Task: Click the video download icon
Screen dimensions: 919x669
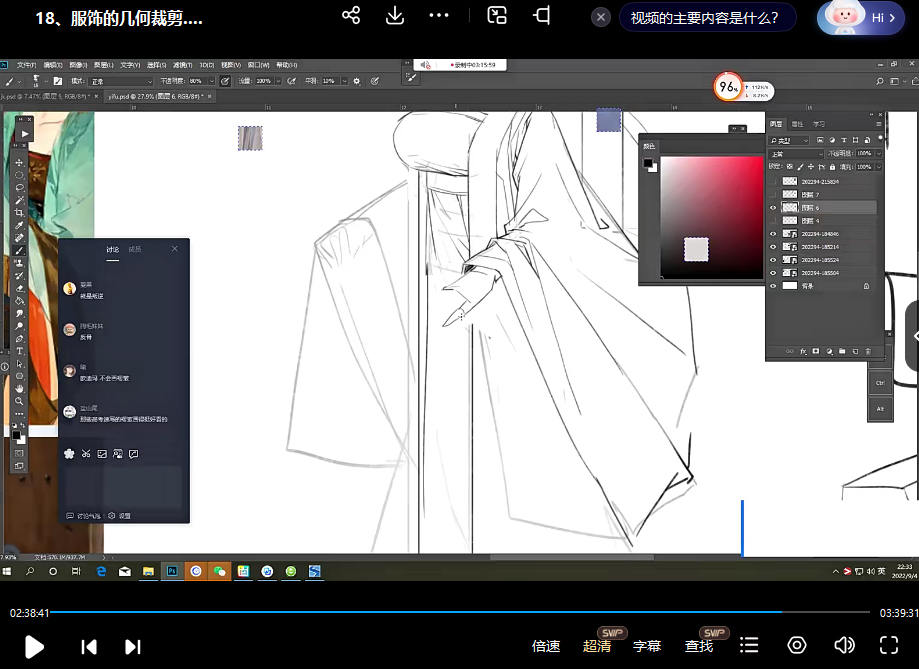Action: (394, 16)
